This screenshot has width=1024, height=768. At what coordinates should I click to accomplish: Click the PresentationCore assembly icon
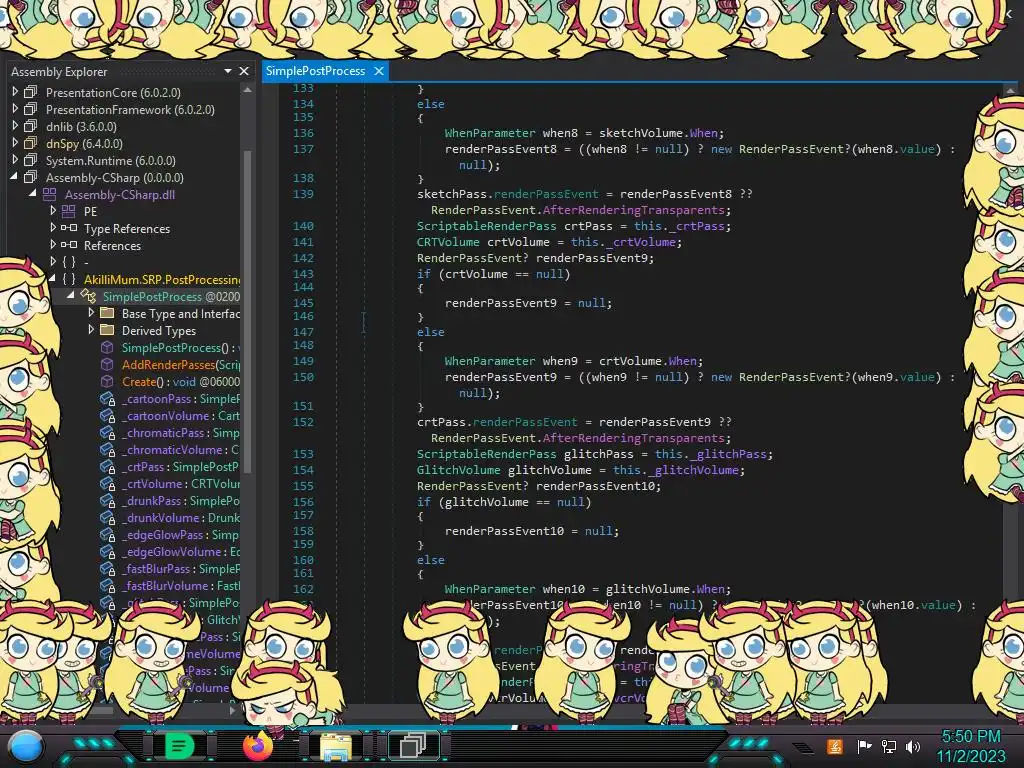tap(31, 92)
